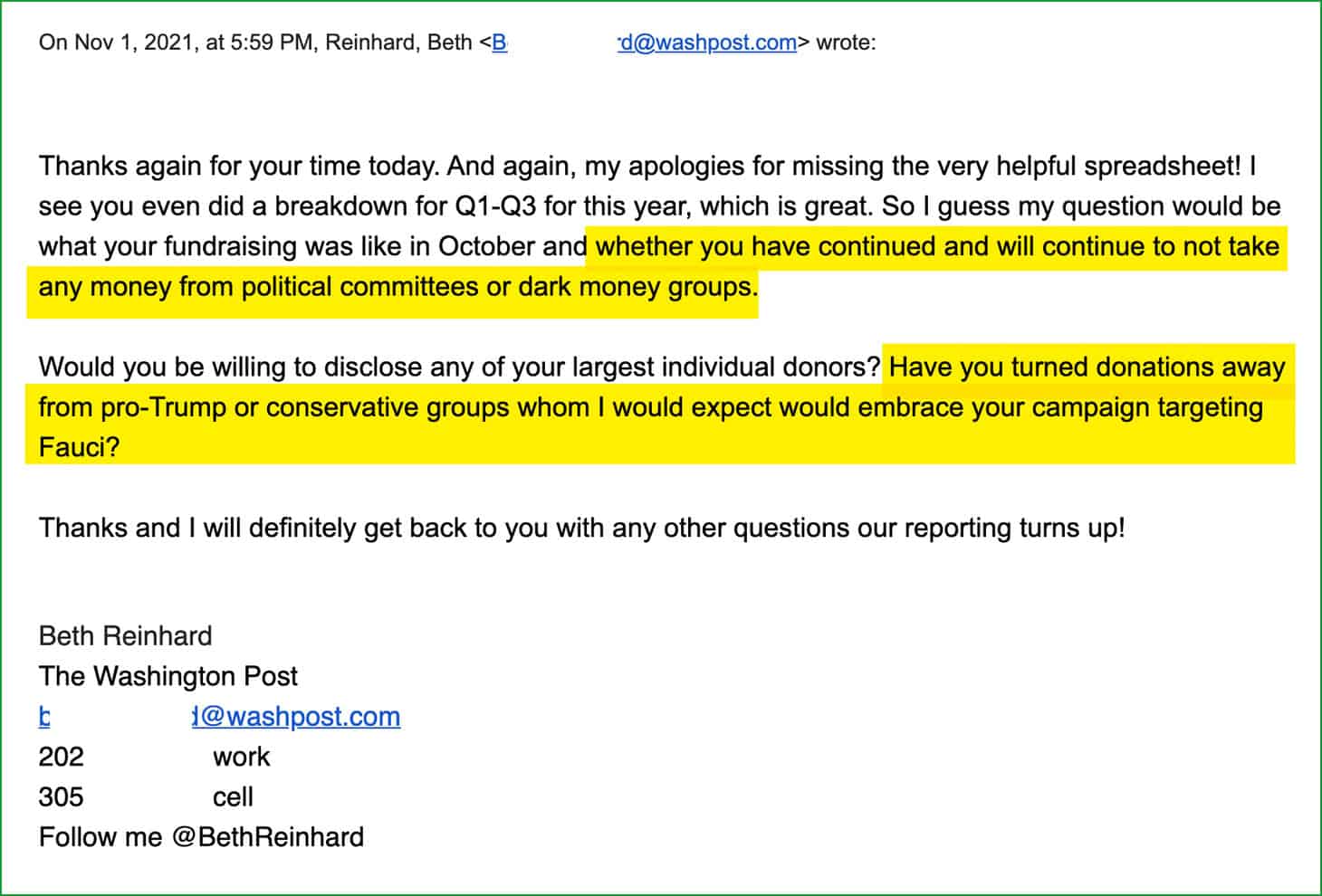
Task: Click the highlighted word "Fauci?"
Action: tap(79, 447)
